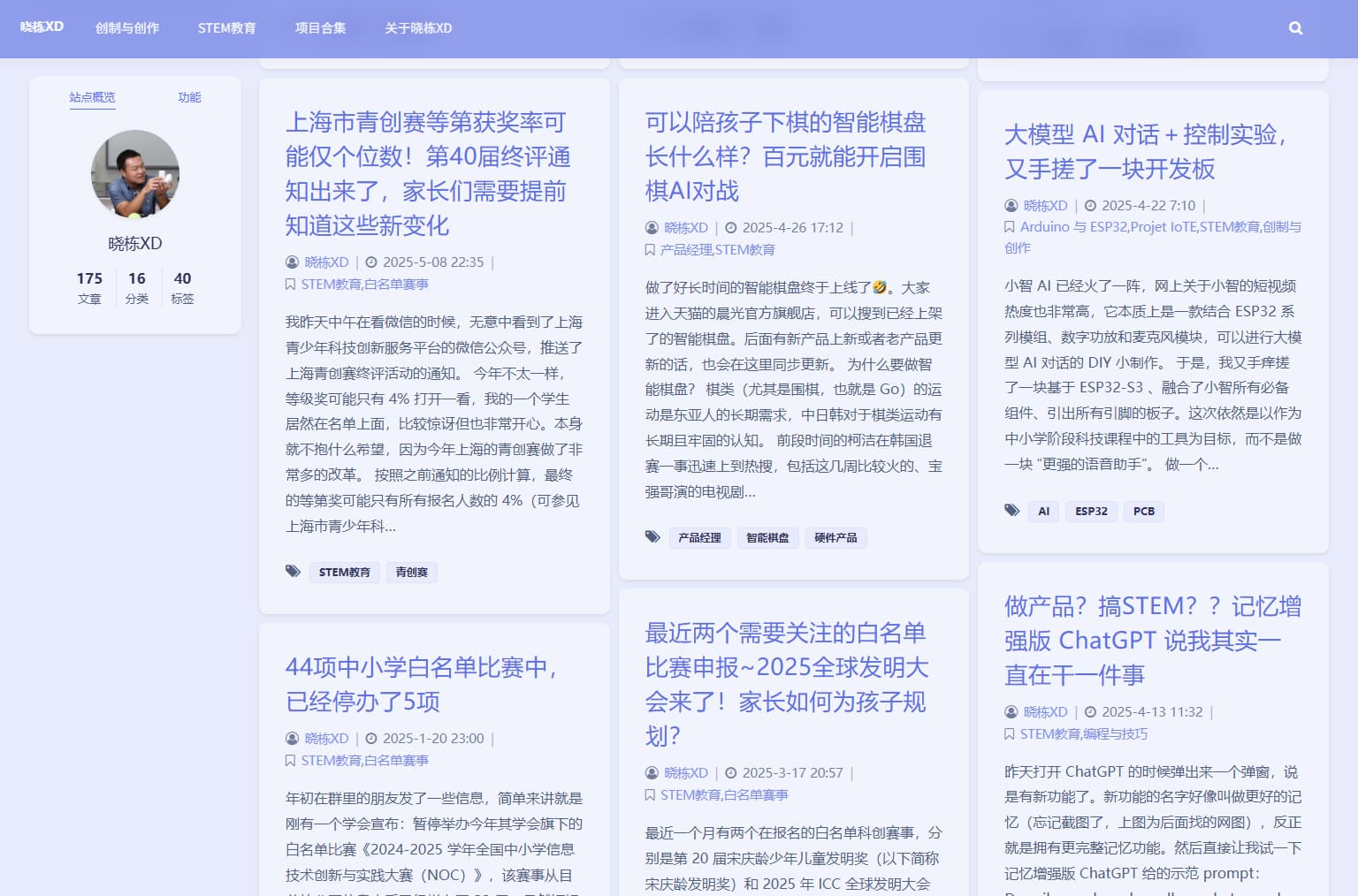Click the tag icon below the AI post card

coord(1012,510)
